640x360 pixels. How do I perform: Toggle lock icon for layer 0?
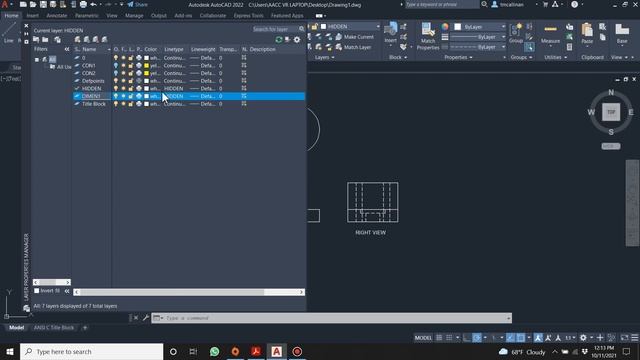pyautogui.click(x=131, y=58)
